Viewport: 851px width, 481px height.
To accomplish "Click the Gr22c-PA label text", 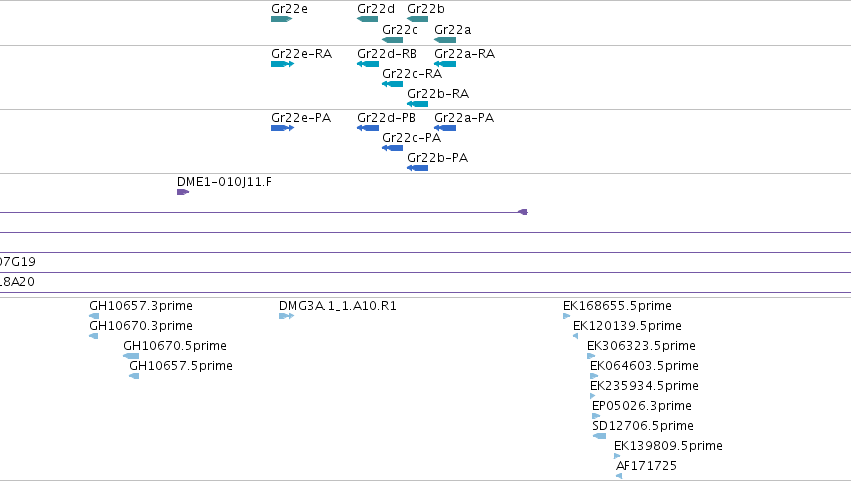I will point(411,138).
